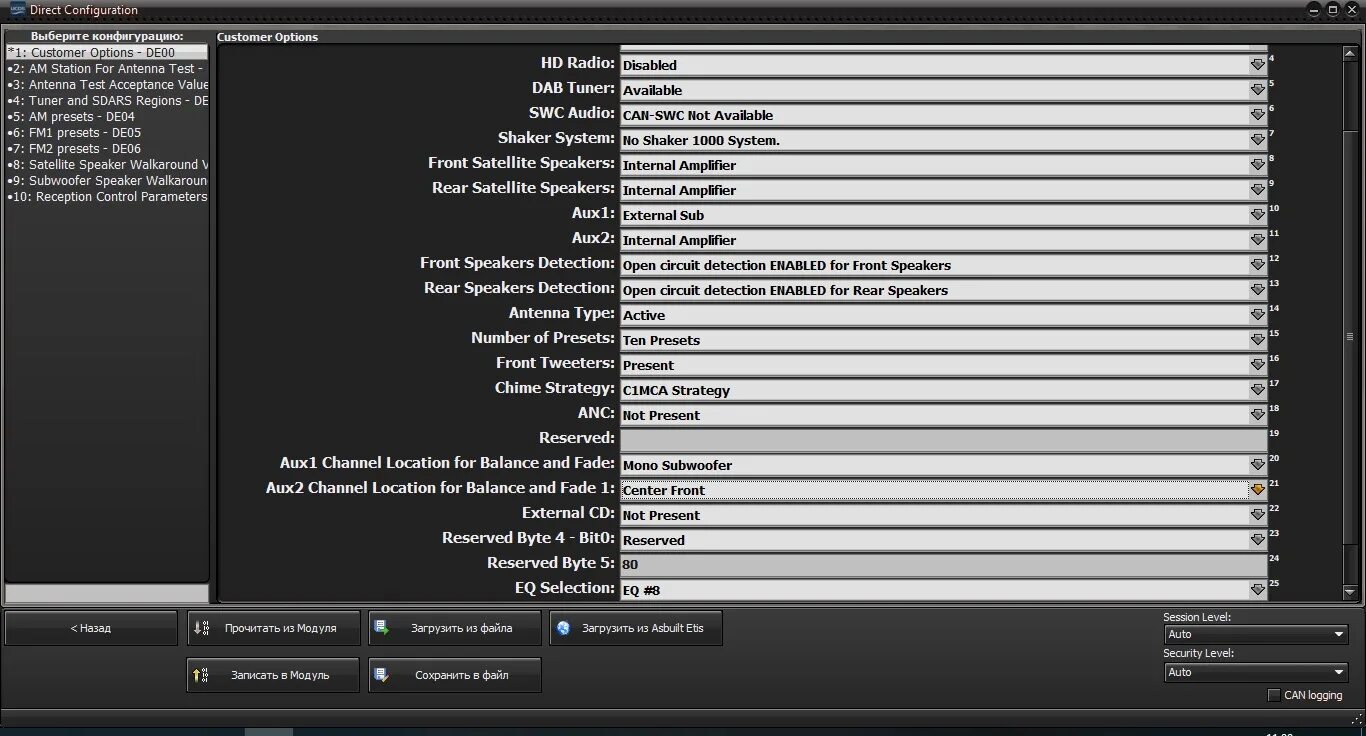Select 4: Tuner and SDARS Regions
This screenshot has width=1366, height=736.
(107, 100)
